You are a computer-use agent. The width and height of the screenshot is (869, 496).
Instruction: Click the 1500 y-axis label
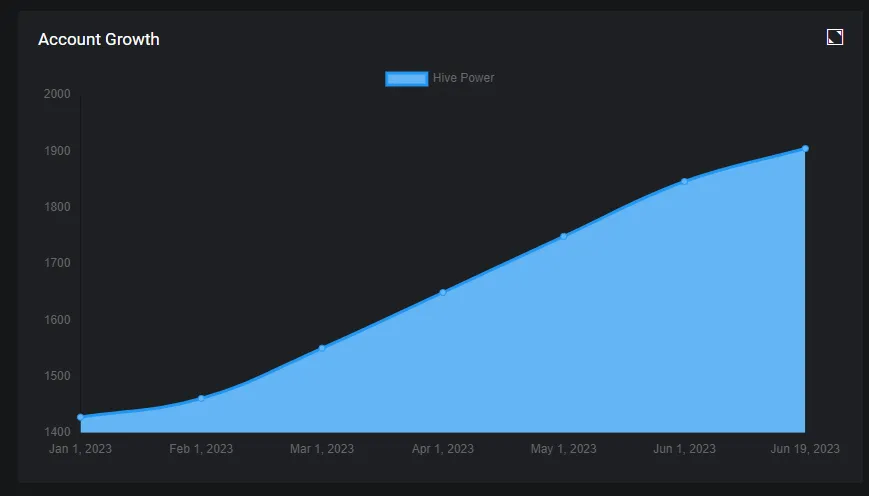pyautogui.click(x=58, y=376)
